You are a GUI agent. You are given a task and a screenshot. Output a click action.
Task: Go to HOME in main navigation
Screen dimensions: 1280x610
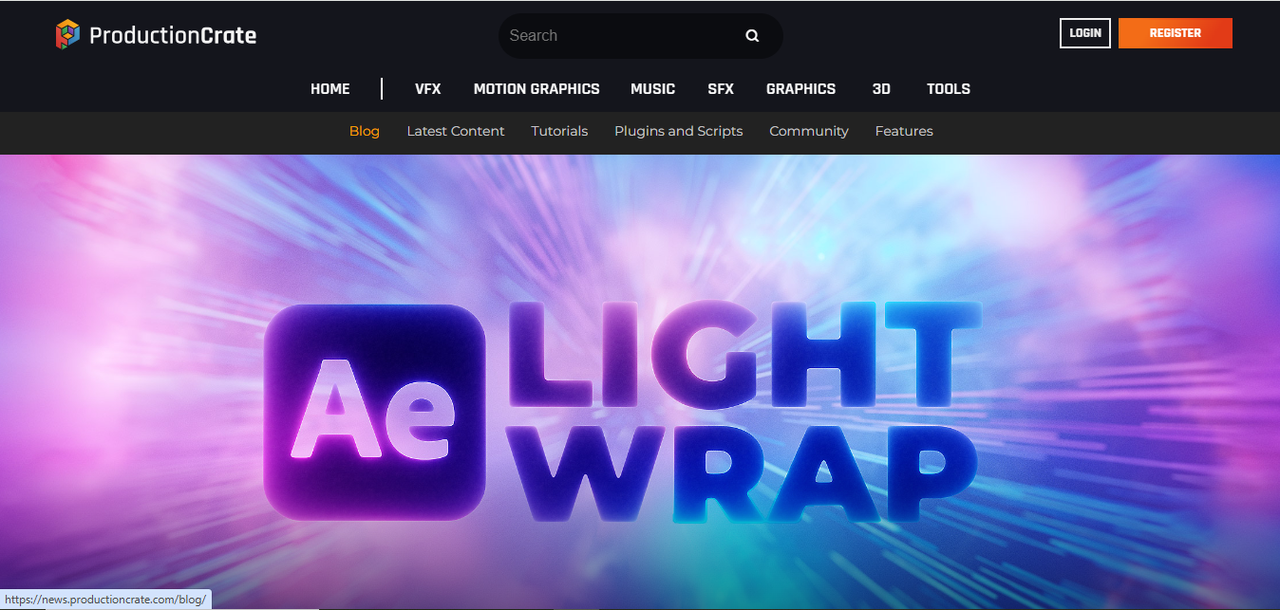click(330, 89)
